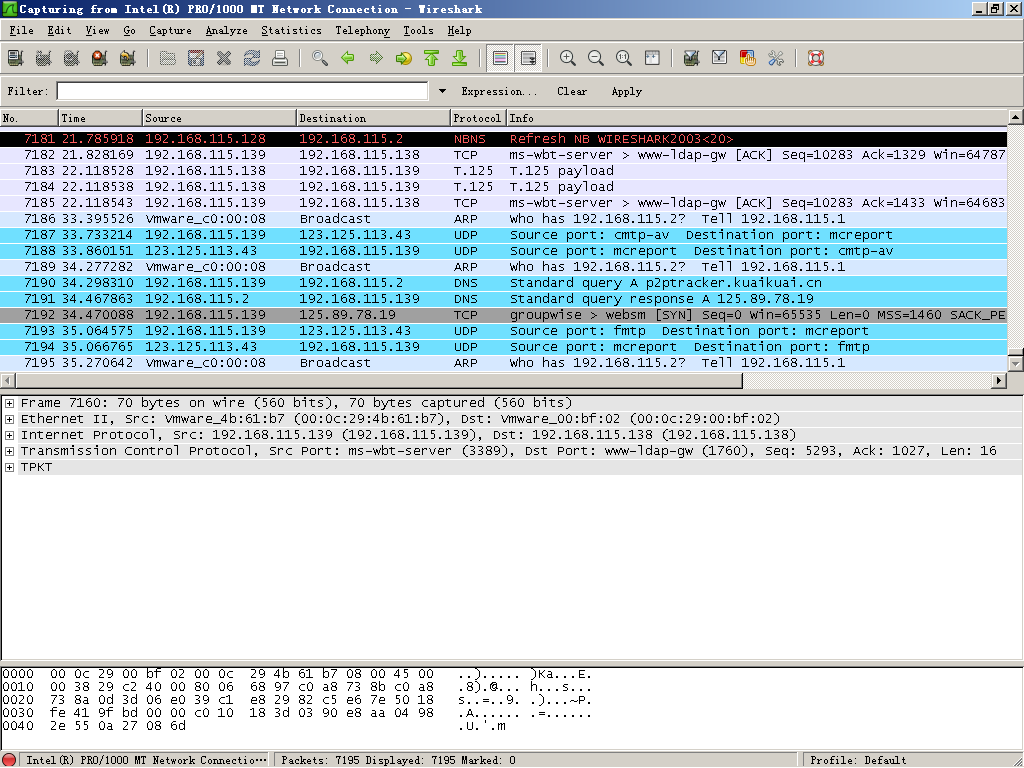
Task: Open the capture filters dialog icon
Action: (692, 58)
